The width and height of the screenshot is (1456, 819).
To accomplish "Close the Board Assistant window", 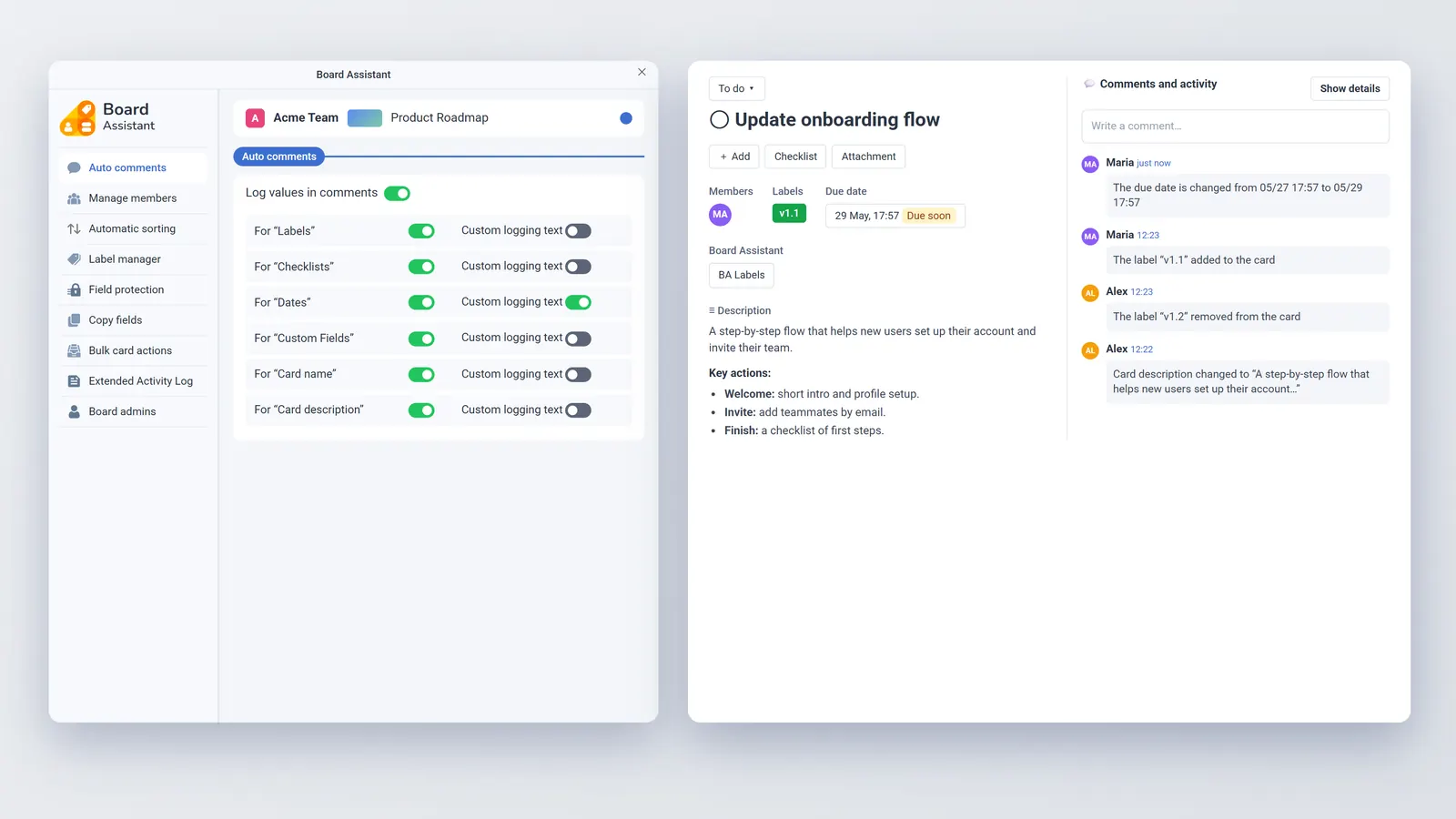I will pos(642,72).
